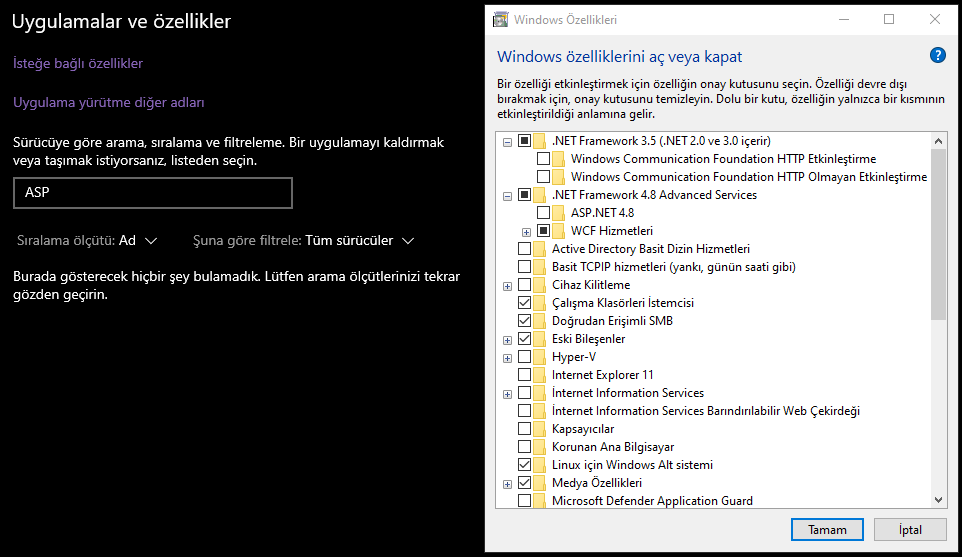Click the Windows Özellikleri title bar icon
The image size is (962, 557).
point(501,20)
